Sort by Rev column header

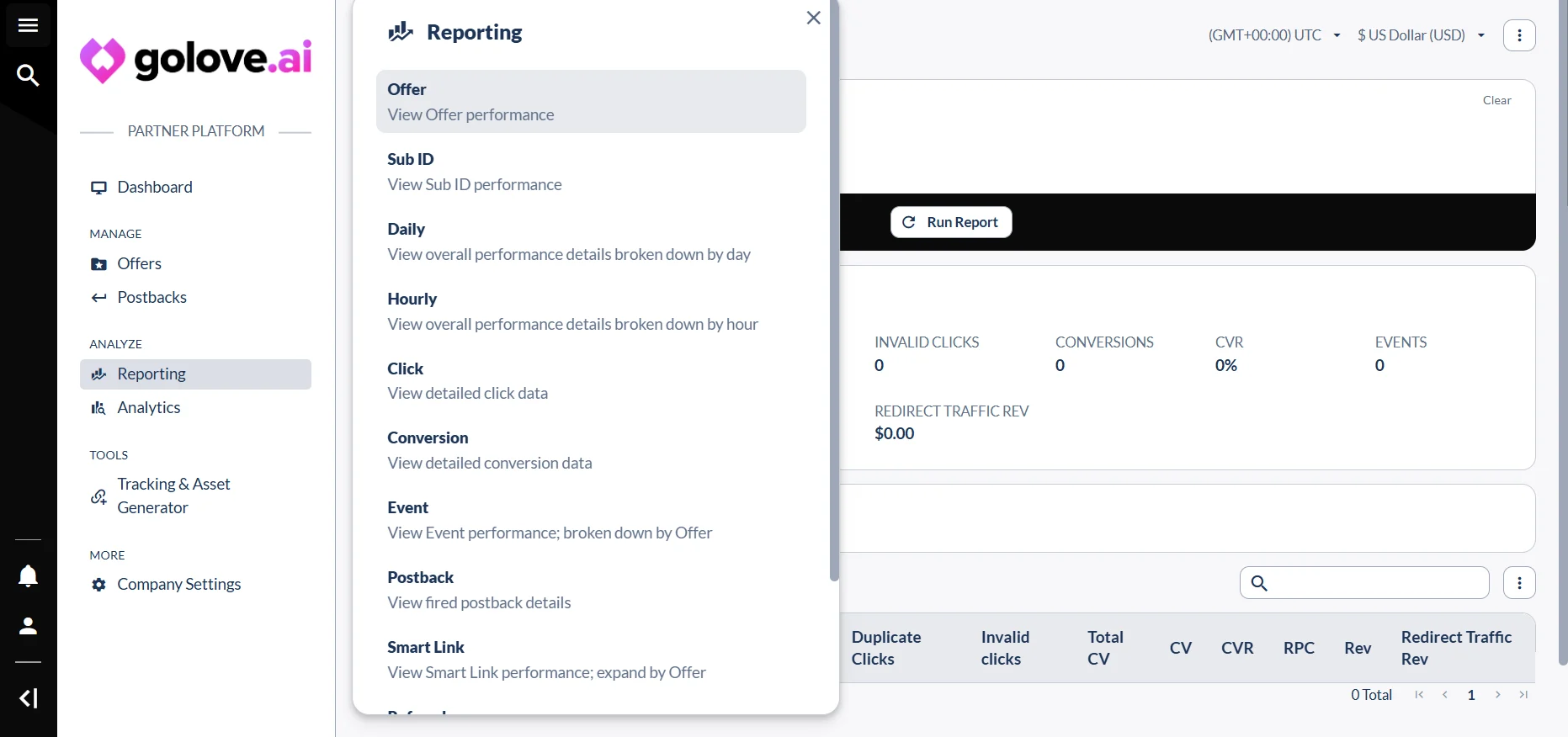point(1358,648)
